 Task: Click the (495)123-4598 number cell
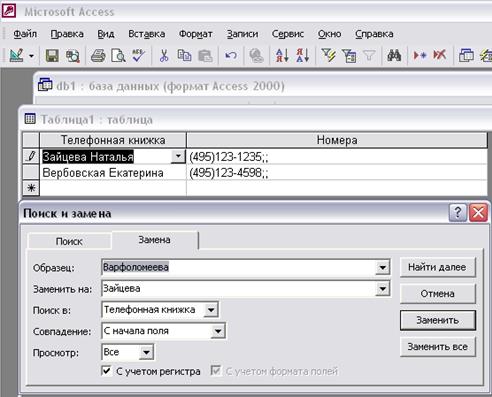tap(337, 173)
